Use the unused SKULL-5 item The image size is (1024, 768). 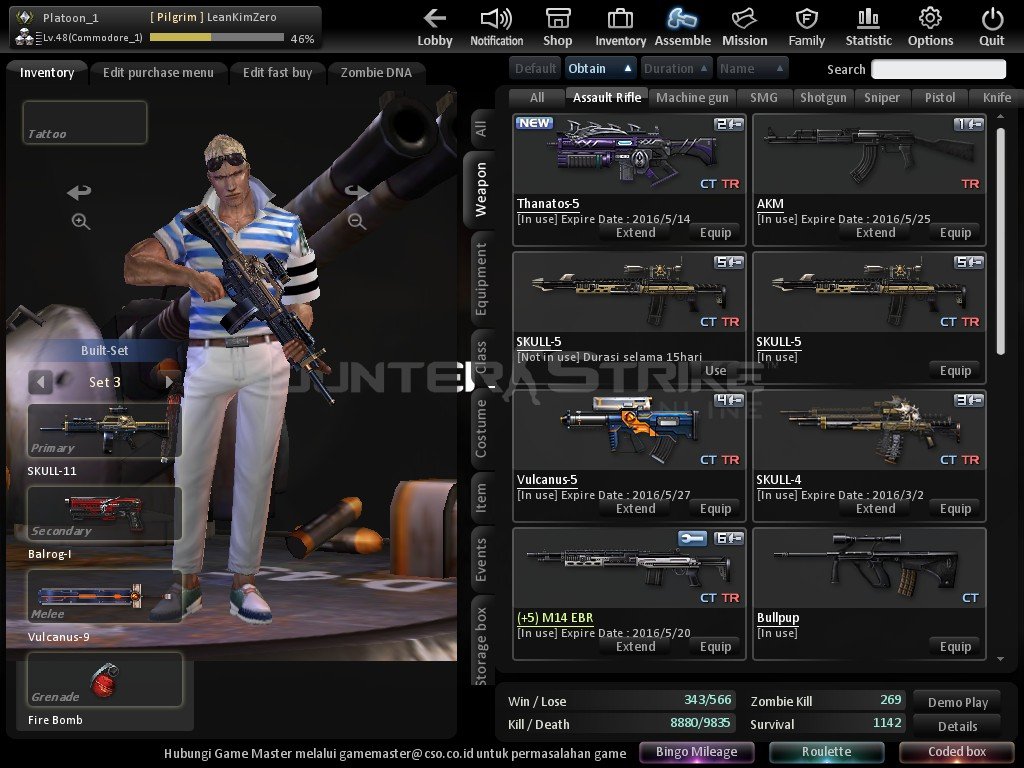point(715,370)
